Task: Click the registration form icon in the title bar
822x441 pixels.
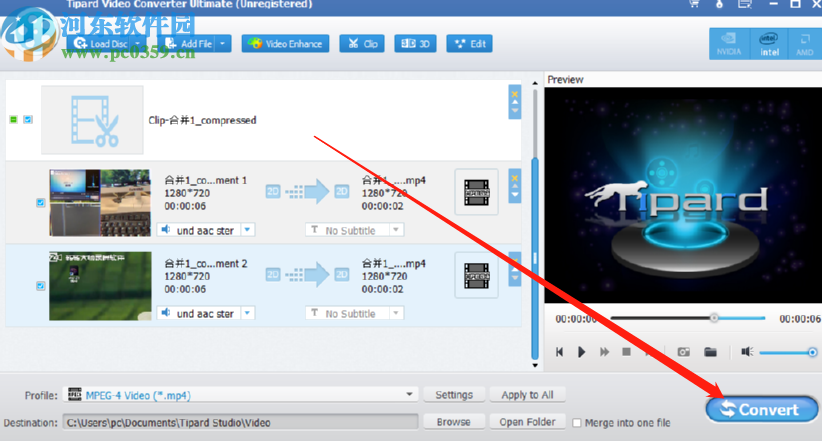Action: [745, 4]
